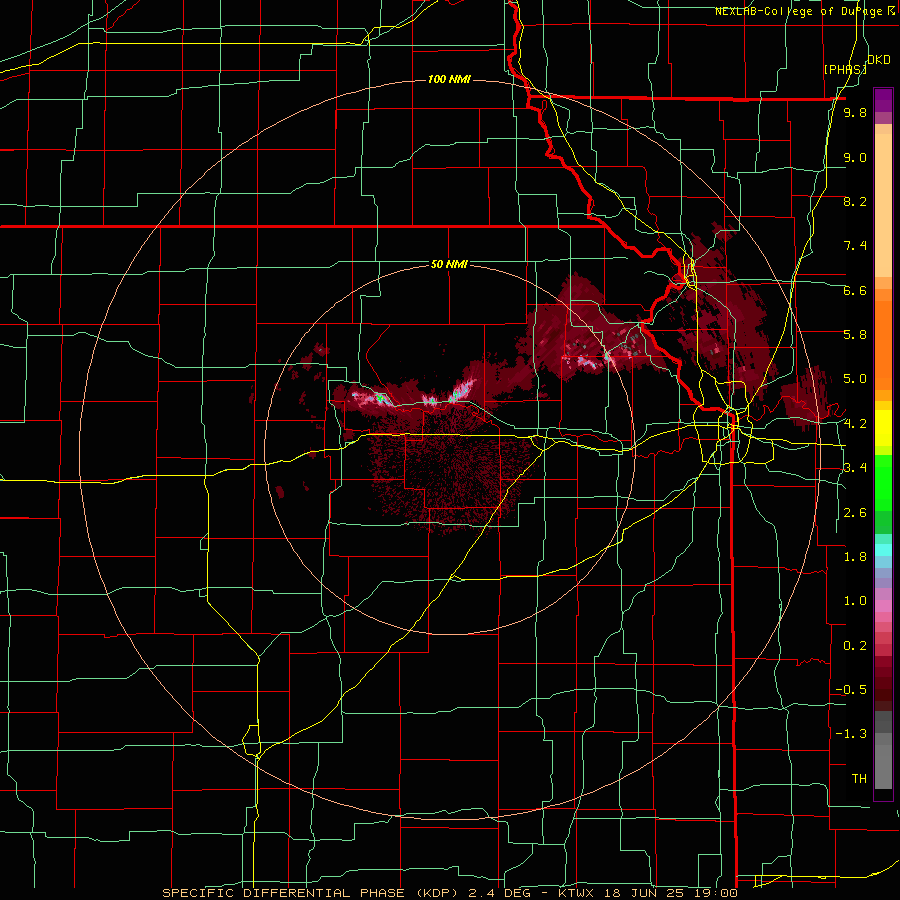
Task: Click the pink segment of the color bar
Action: pyautogui.click(x=883, y=606)
